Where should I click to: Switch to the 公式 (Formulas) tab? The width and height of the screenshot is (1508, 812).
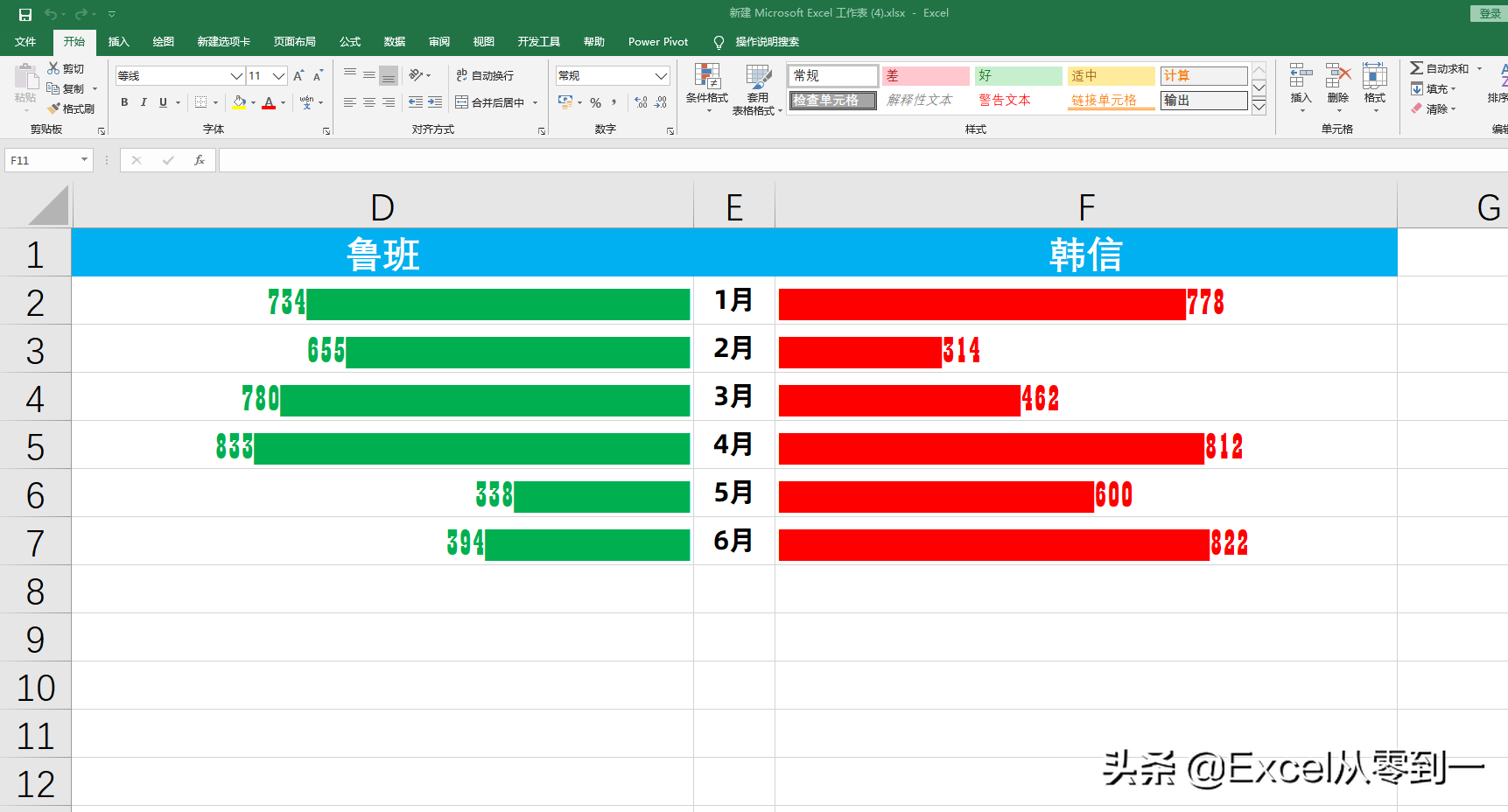(350, 41)
